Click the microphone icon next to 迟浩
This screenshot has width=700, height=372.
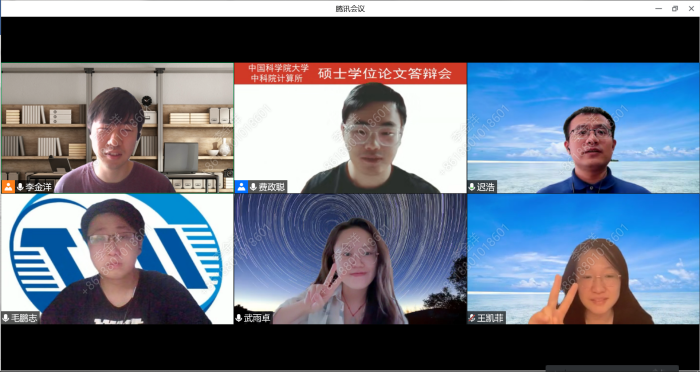472,187
